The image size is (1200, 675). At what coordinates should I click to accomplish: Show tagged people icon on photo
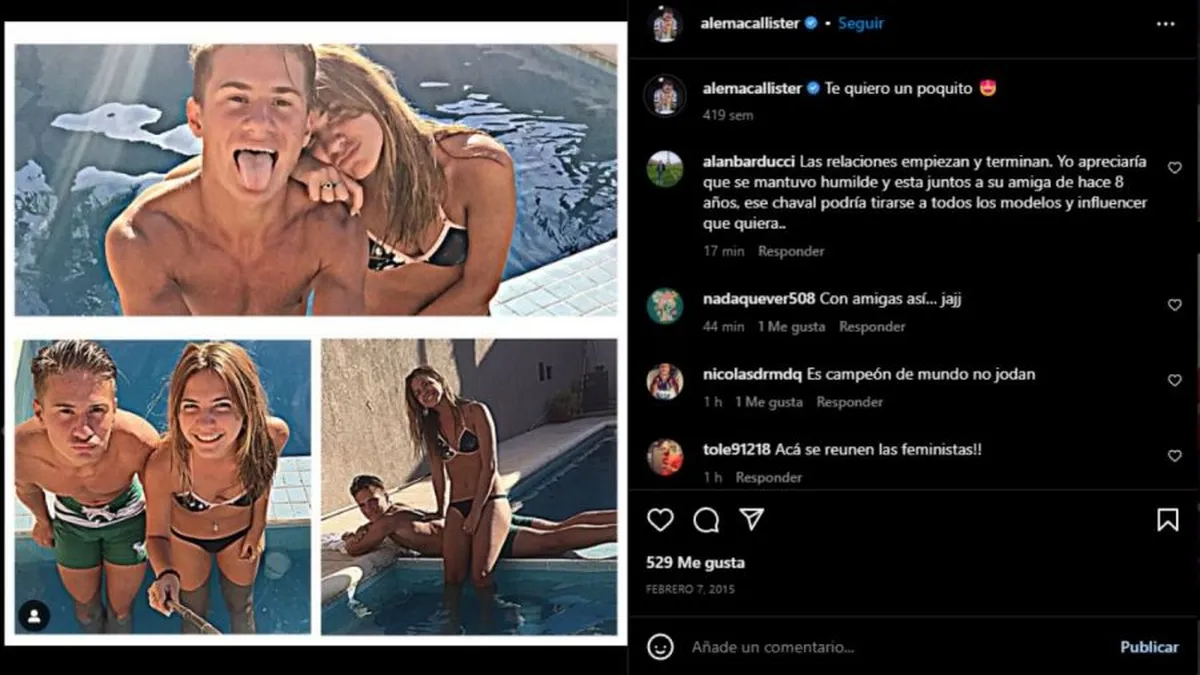pyautogui.click(x=34, y=616)
